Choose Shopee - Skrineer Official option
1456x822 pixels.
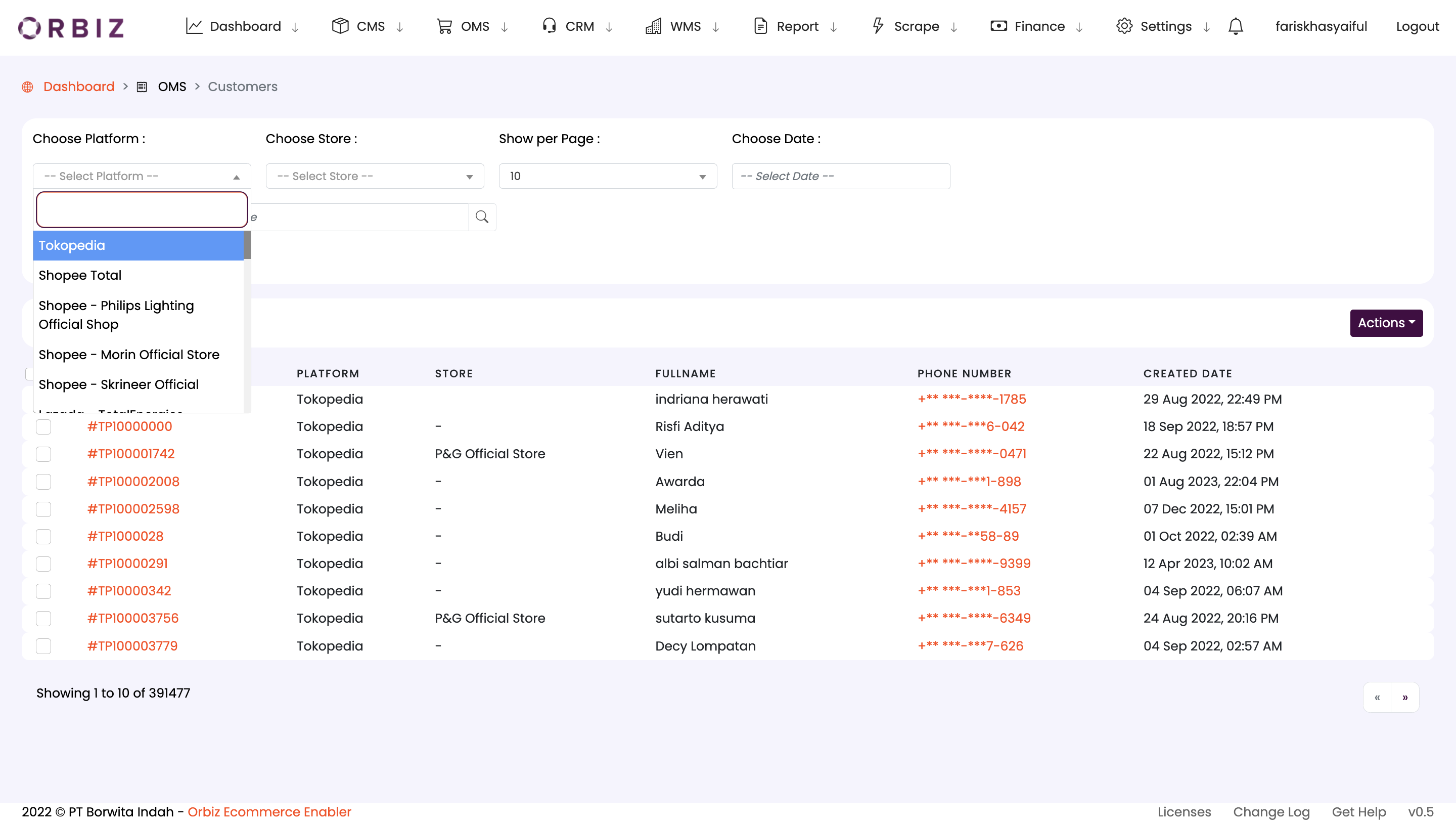(139, 384)
